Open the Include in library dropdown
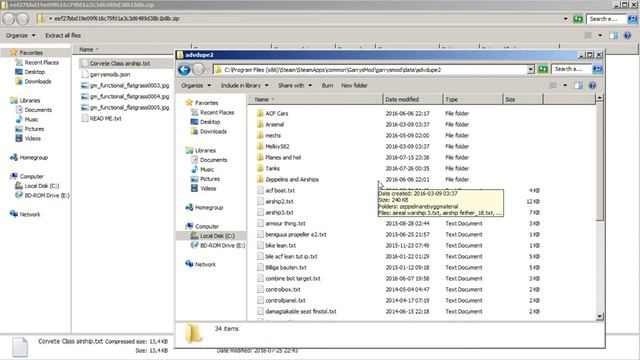This screenshot has width=640, height=360. pyautogui.click(x=244, y=85)
